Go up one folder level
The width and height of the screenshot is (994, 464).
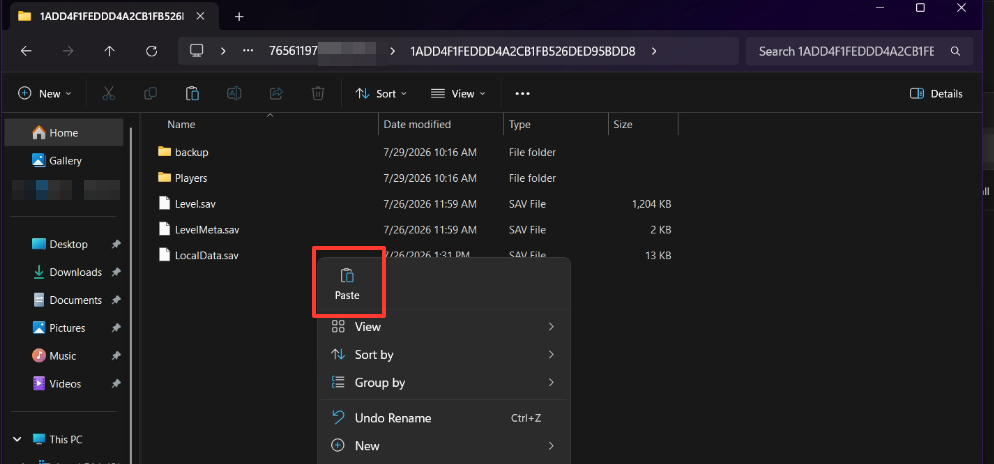[x=110, y=51]
